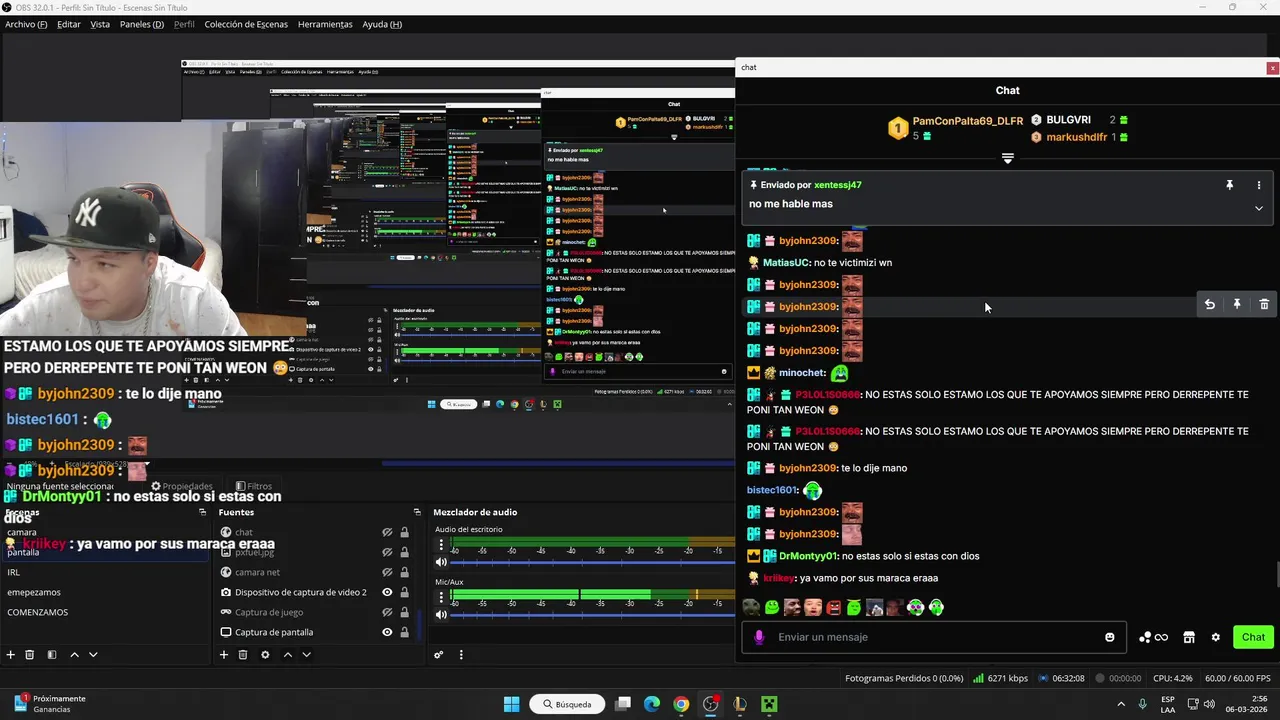Open the Vista menu
This screenshot has height=720, width=1280.
tap(100, 24)
